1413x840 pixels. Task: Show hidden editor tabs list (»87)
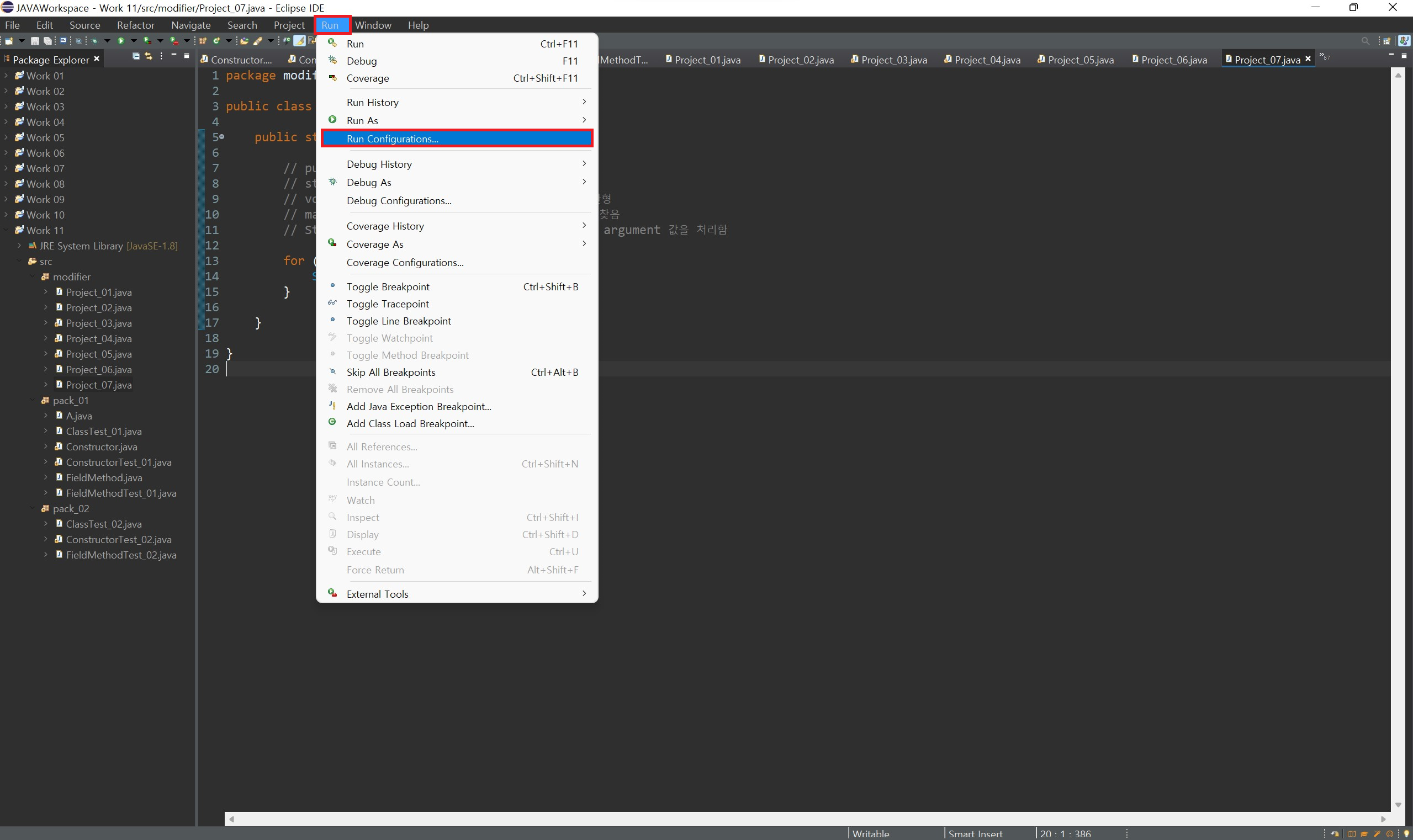pos(1325,57)
